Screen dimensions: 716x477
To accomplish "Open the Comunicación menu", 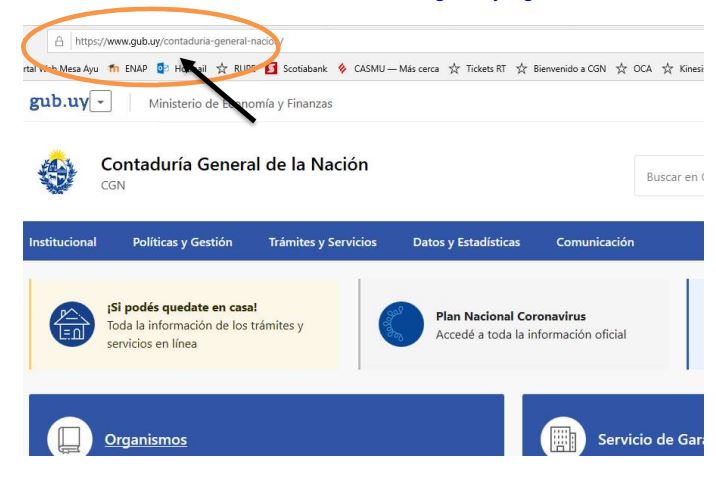I will coord(595,242).
